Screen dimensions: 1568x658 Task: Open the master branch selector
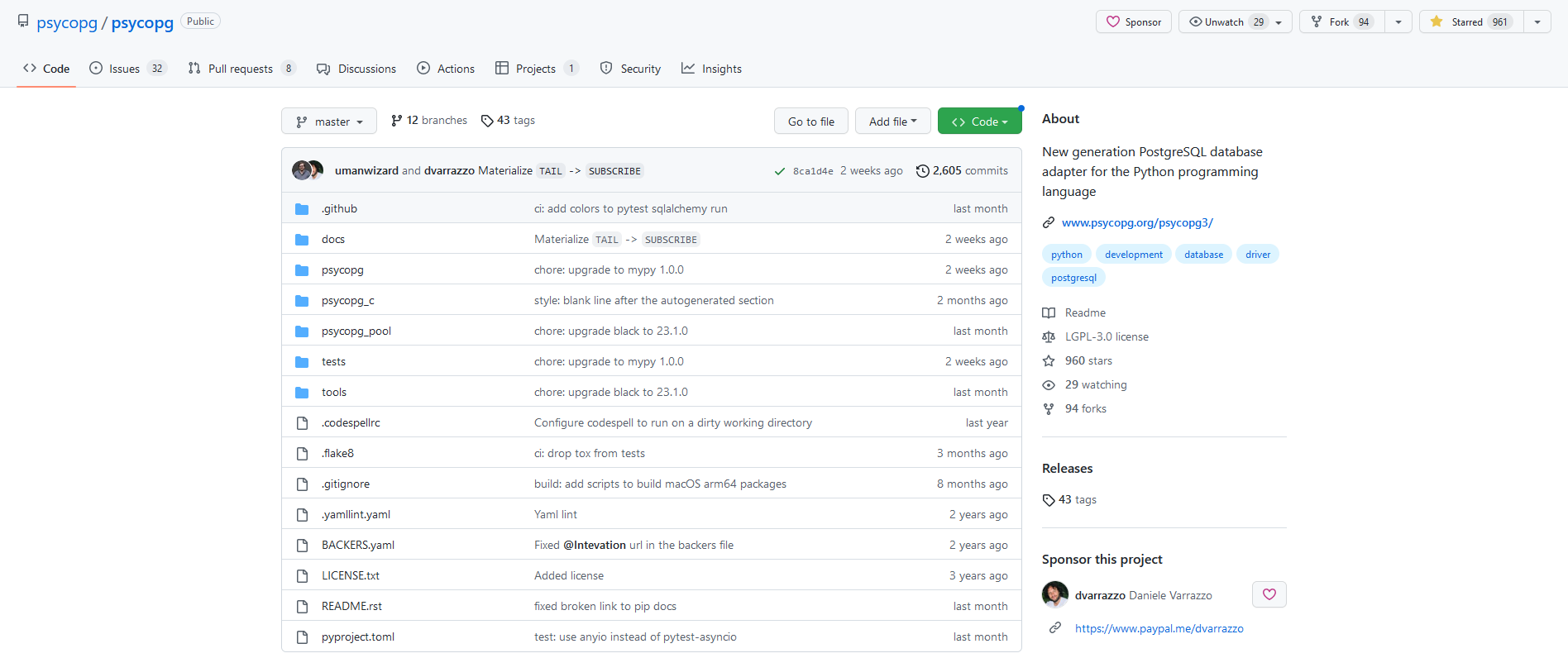click(x=329, y=121)
